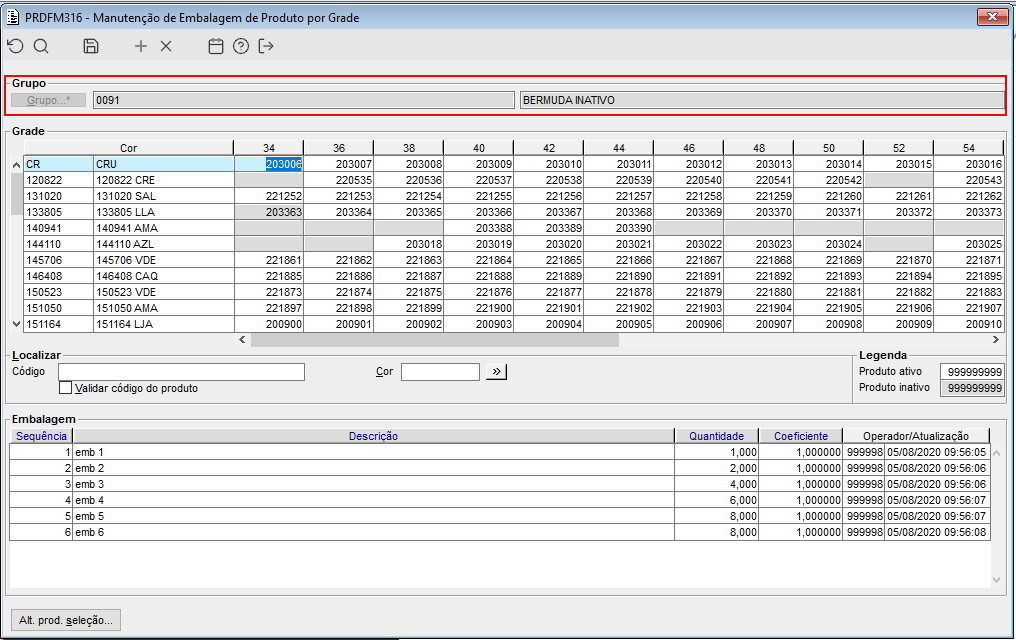The width and height of the screenshot is (1016, 640).
Task: Click Alt. prod. seleção... button
Action: click(65, 620)
